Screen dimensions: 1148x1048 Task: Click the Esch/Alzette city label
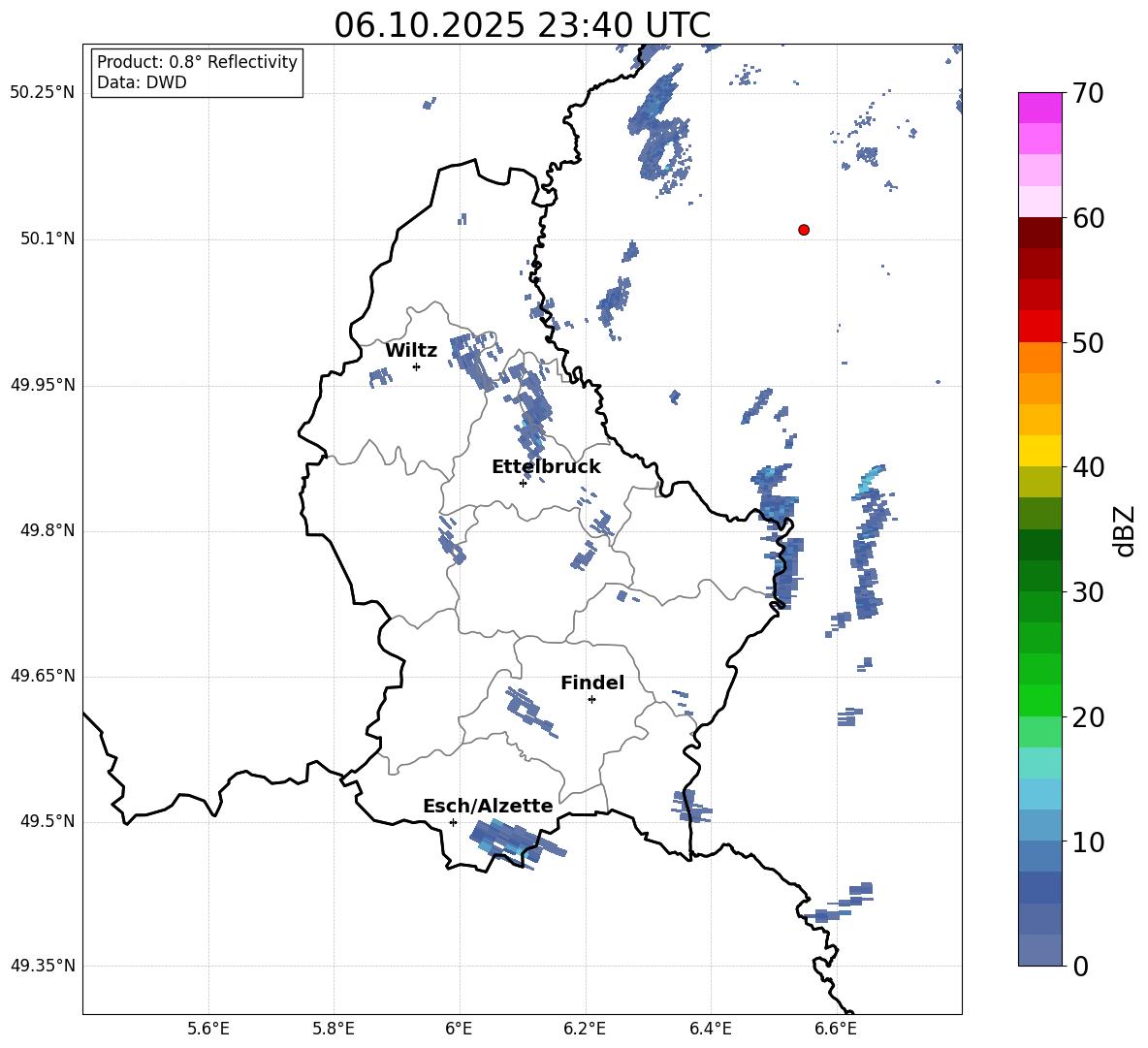point(488,806)
